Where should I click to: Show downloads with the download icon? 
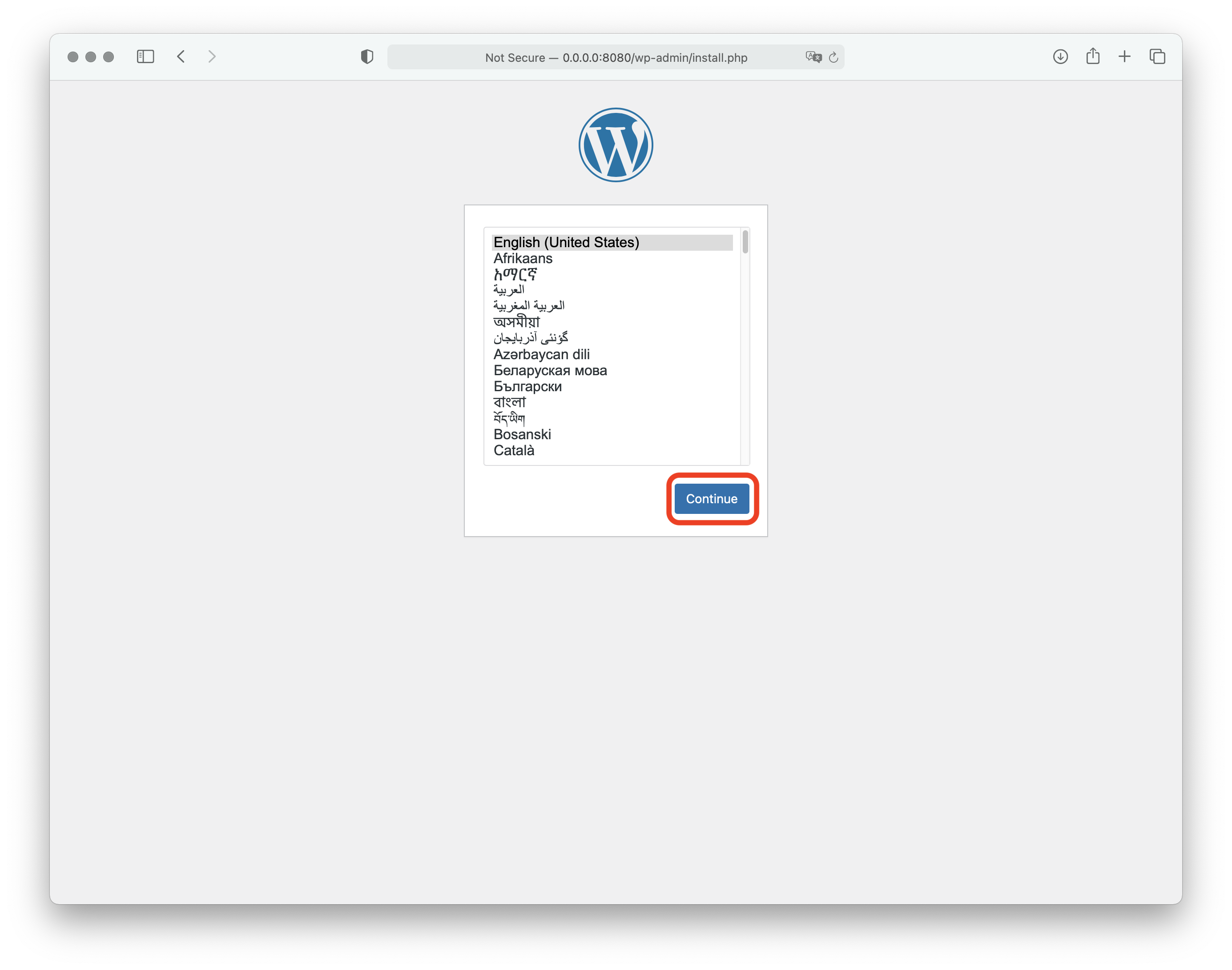point(1060,56)
